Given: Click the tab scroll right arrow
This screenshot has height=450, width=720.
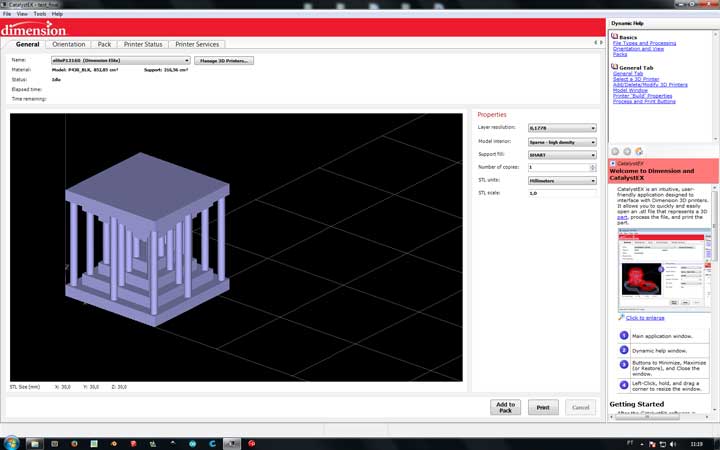Looking at the screenshot, I should point(601,43).
